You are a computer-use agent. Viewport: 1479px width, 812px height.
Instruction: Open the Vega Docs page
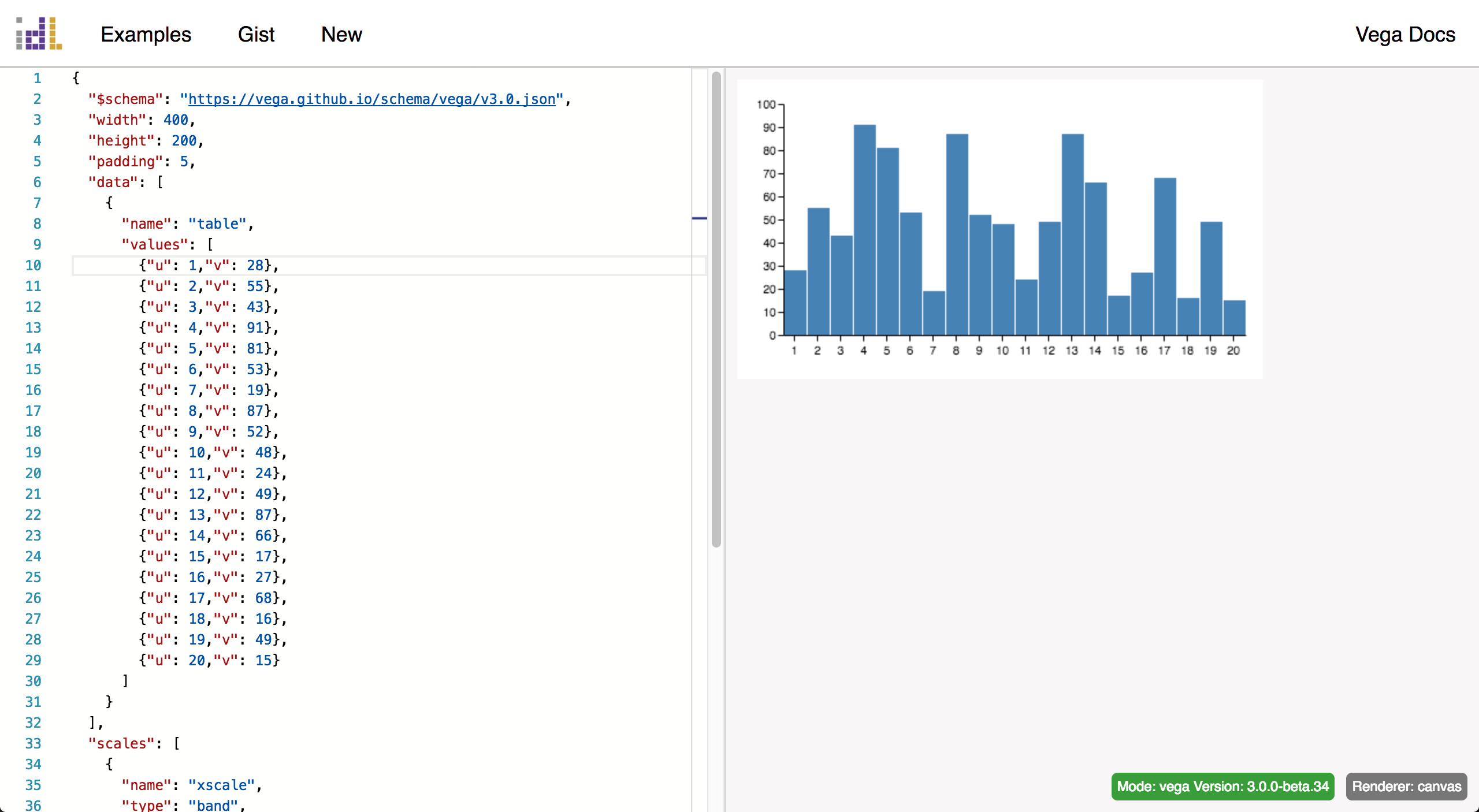pos(1406,35)
